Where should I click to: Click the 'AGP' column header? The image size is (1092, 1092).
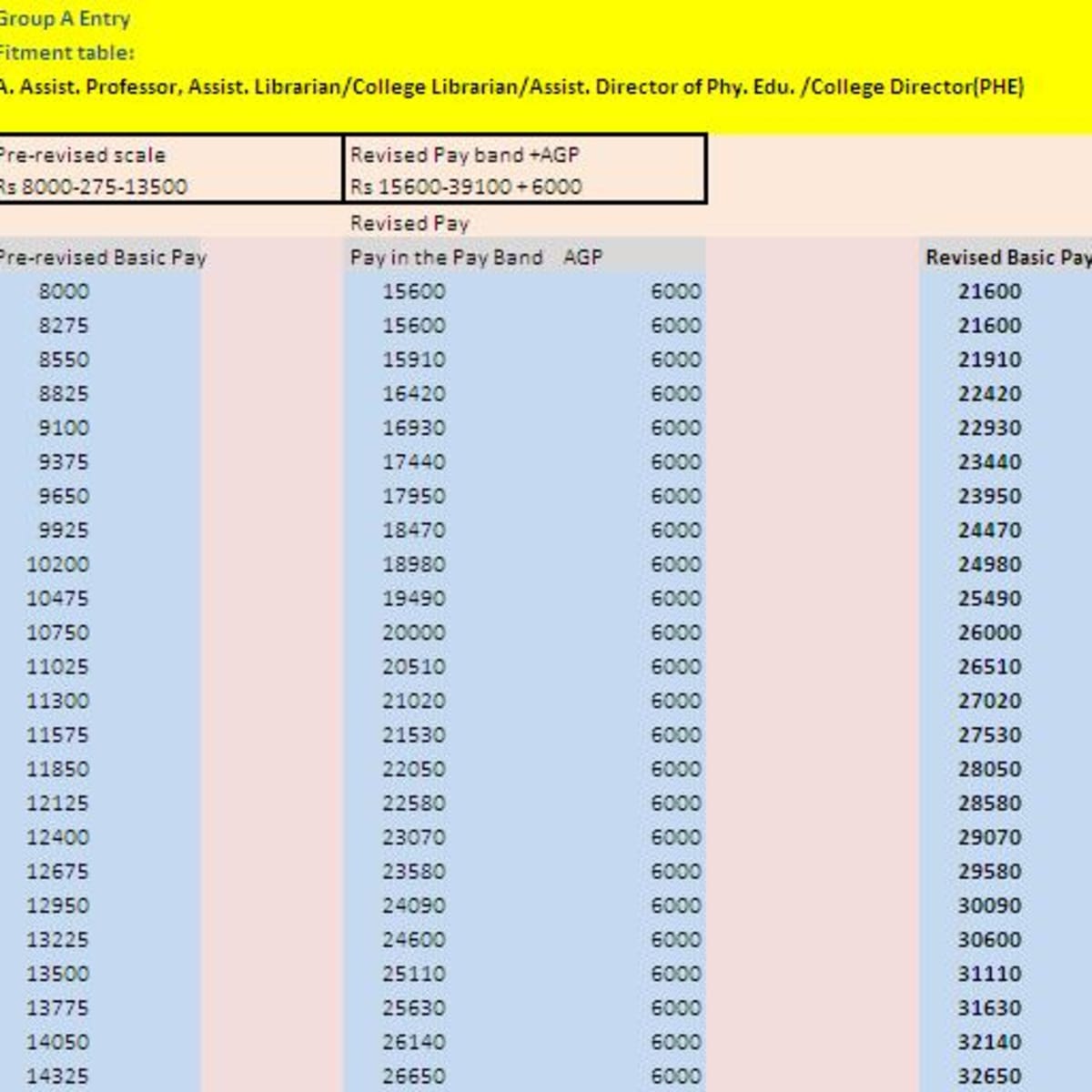(582, 258)
